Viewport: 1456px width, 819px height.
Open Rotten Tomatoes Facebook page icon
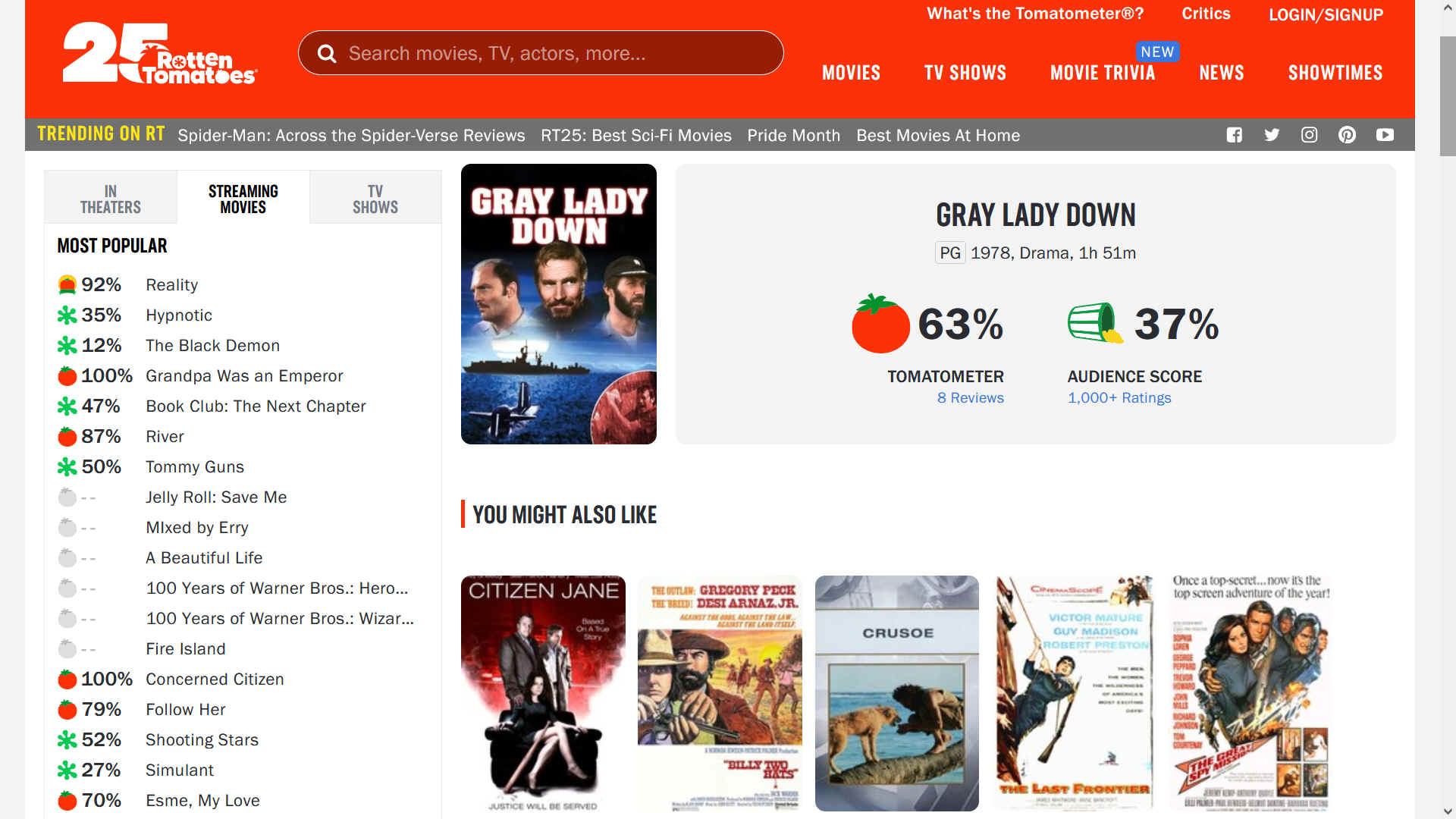pyautogui.click(x=1235, y=135)
